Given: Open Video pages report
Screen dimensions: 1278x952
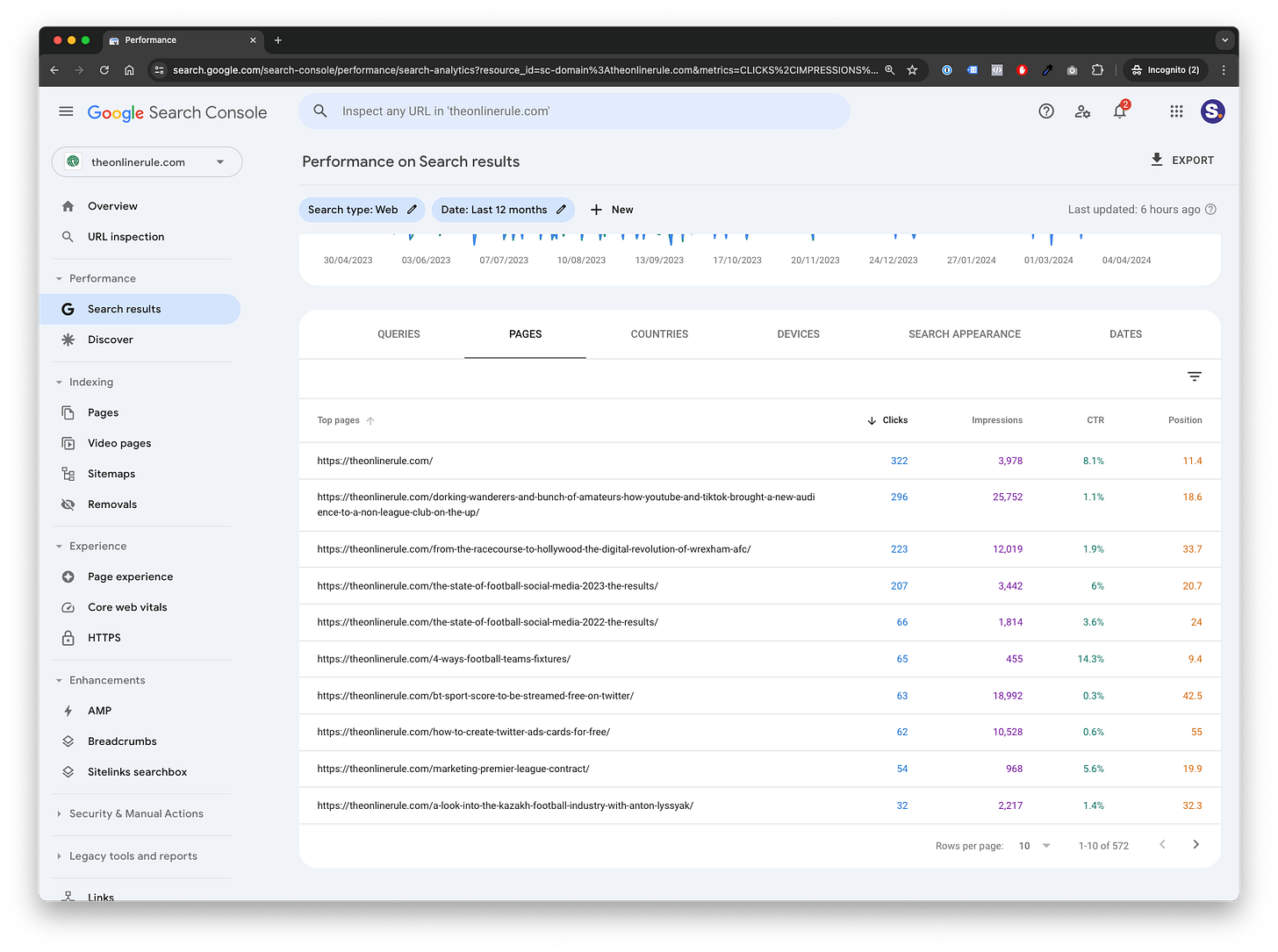Looking at the screenshot, I should pos(119,443).
